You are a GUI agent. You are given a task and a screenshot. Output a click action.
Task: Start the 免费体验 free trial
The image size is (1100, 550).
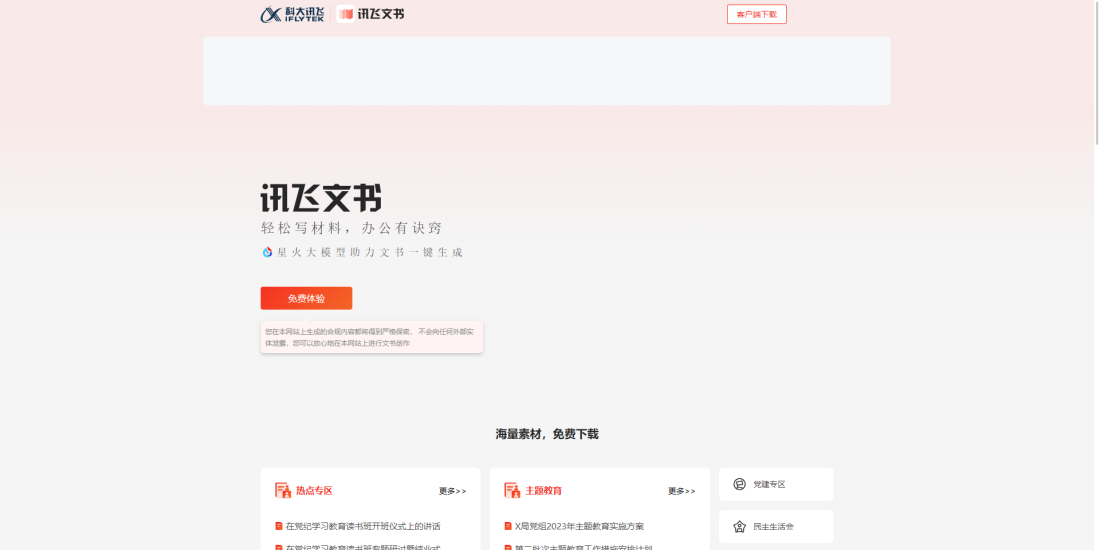point(306,298)
